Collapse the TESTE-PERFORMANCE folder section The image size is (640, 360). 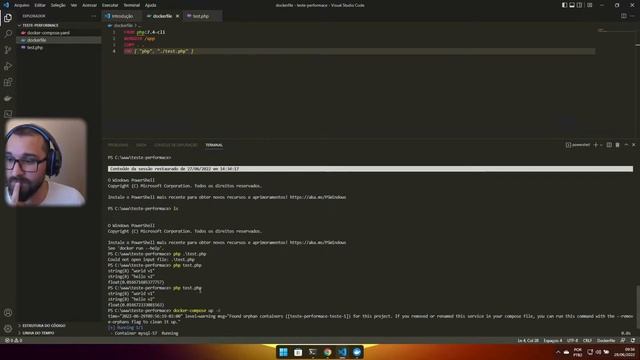(x=59, y=25)
